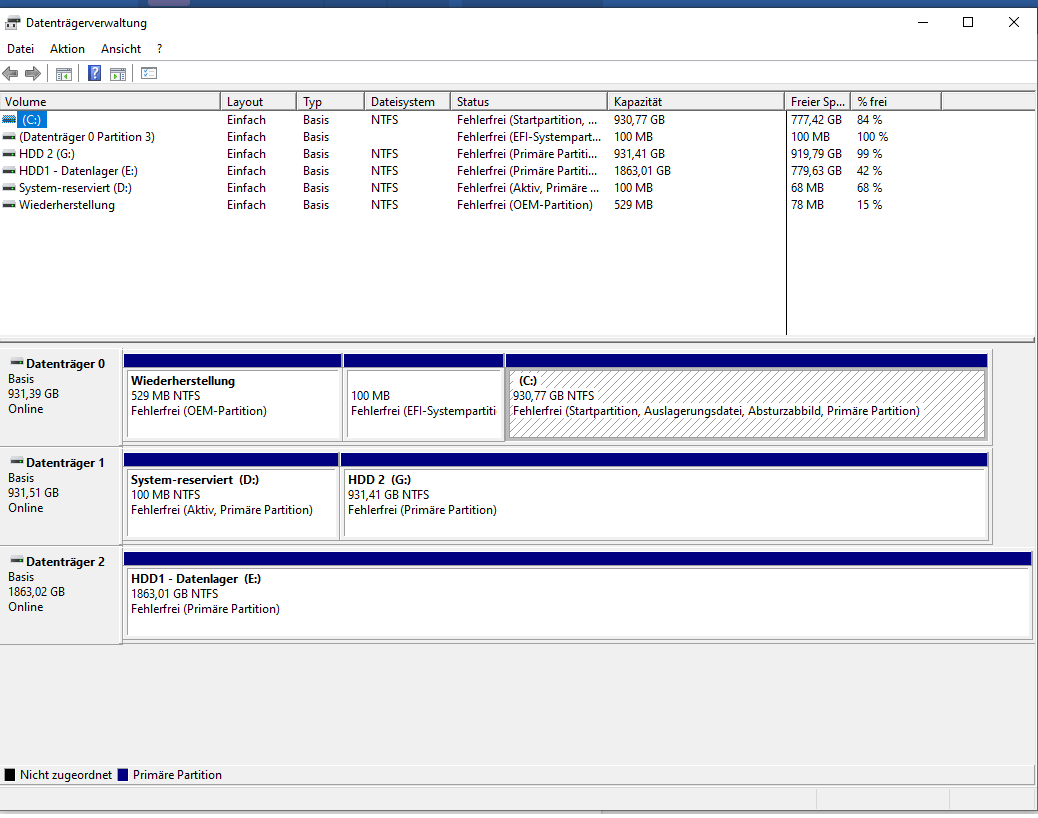
Task: Sort by Kapazität column header
Action: (x=696, y=102)
